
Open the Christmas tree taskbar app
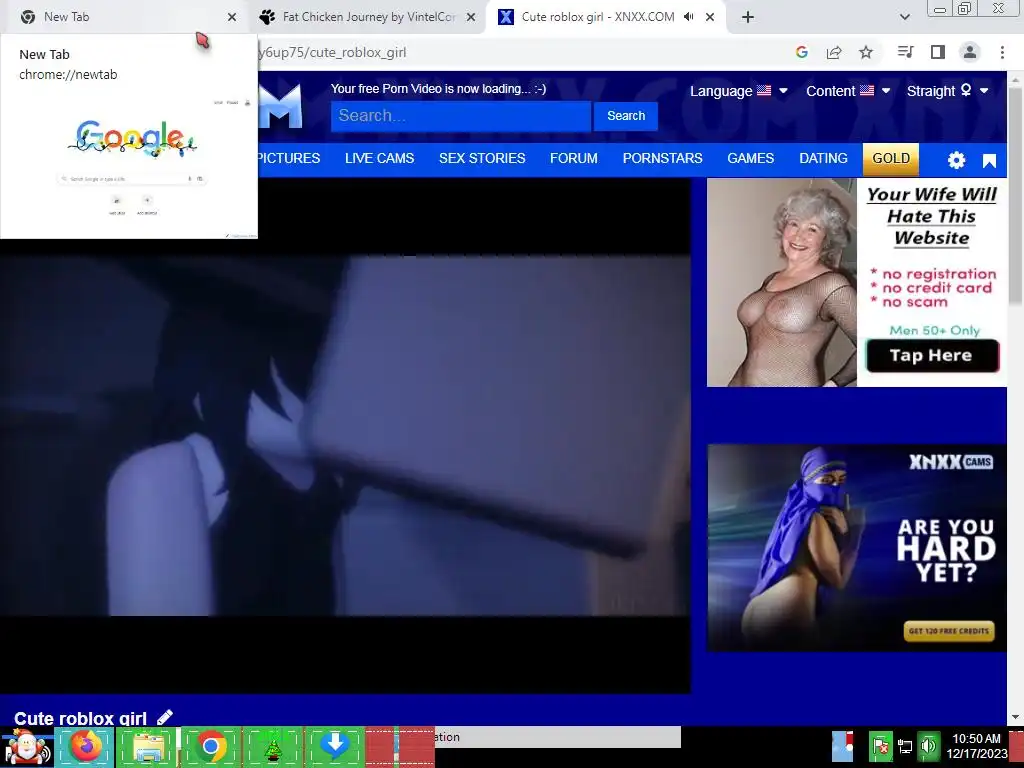pos(273,746)
